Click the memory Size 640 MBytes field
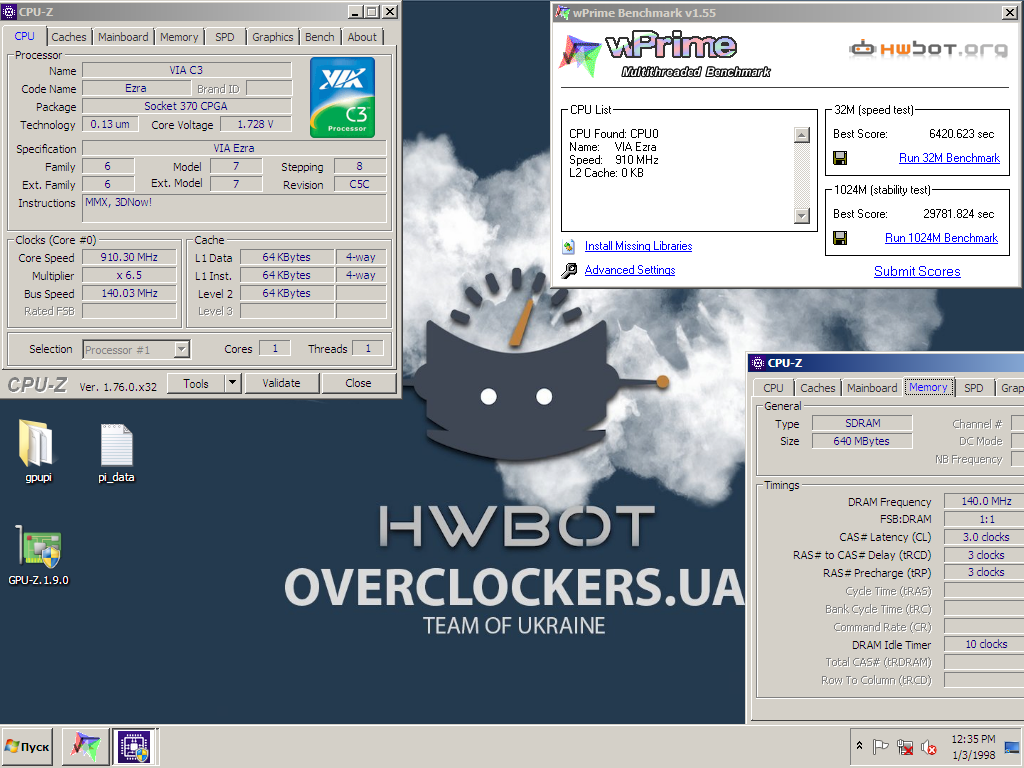The image size is (1024, 768). click(x=862, y=441)
